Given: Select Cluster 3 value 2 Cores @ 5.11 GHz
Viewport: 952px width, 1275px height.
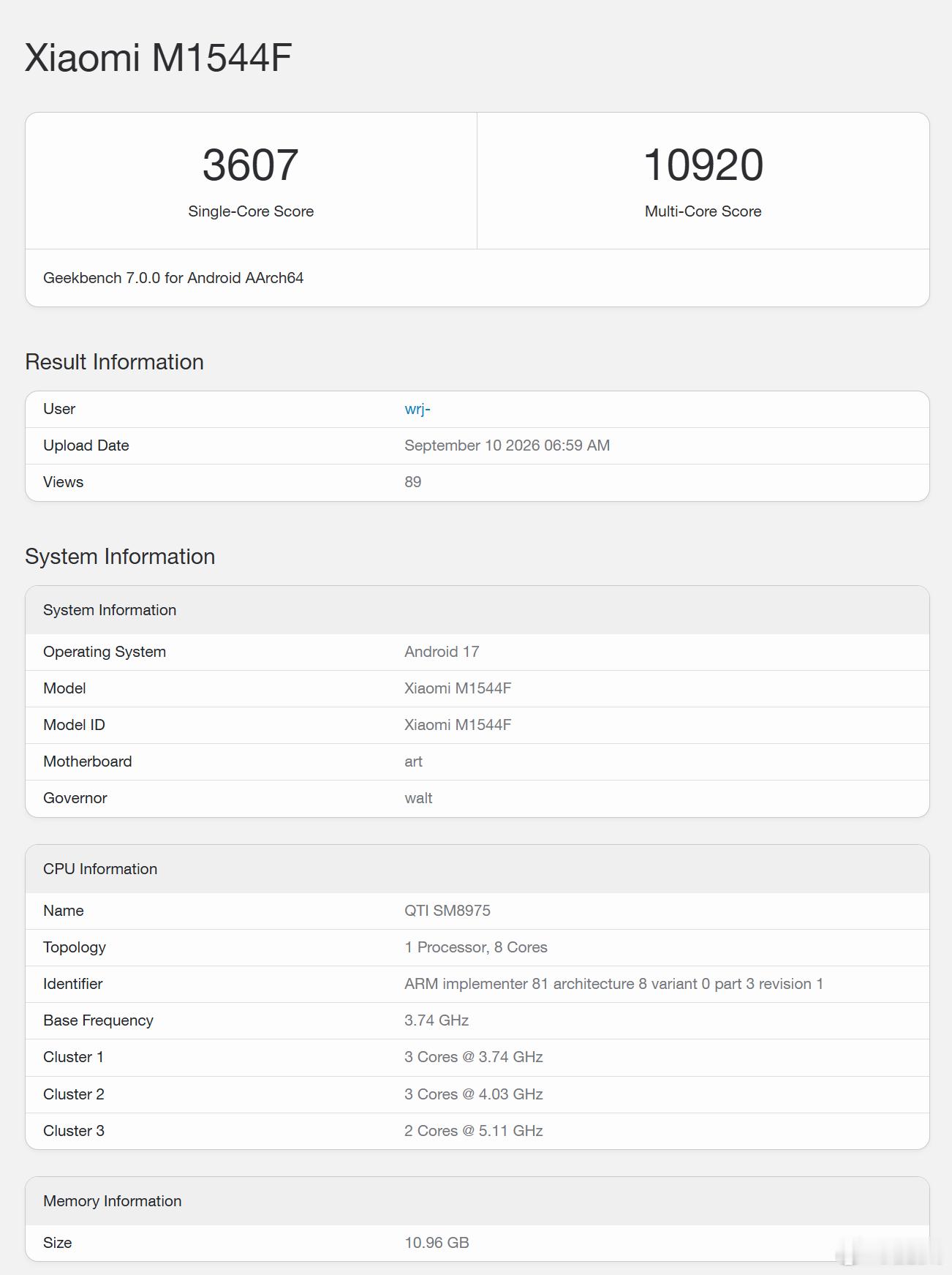Looking at the screenshot, I should point(474,1131).
